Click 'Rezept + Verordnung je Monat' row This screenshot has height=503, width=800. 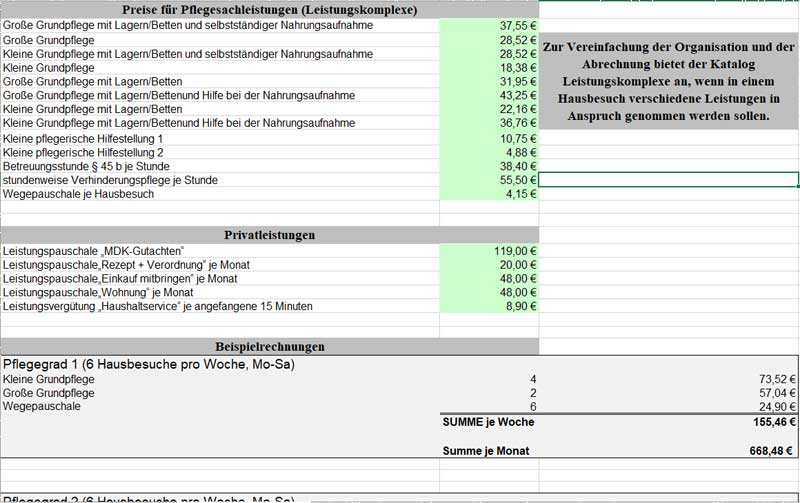click(x=126, y=265)
